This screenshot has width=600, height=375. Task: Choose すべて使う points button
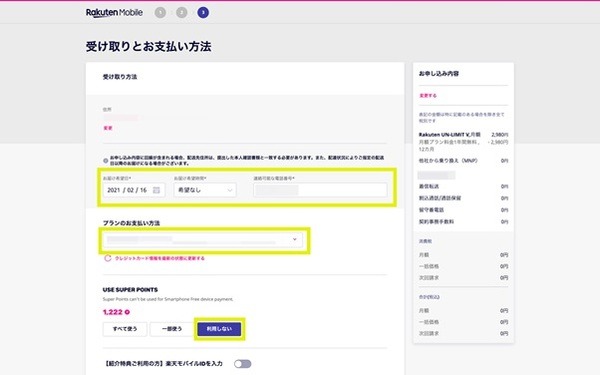[x=125, y=329]
